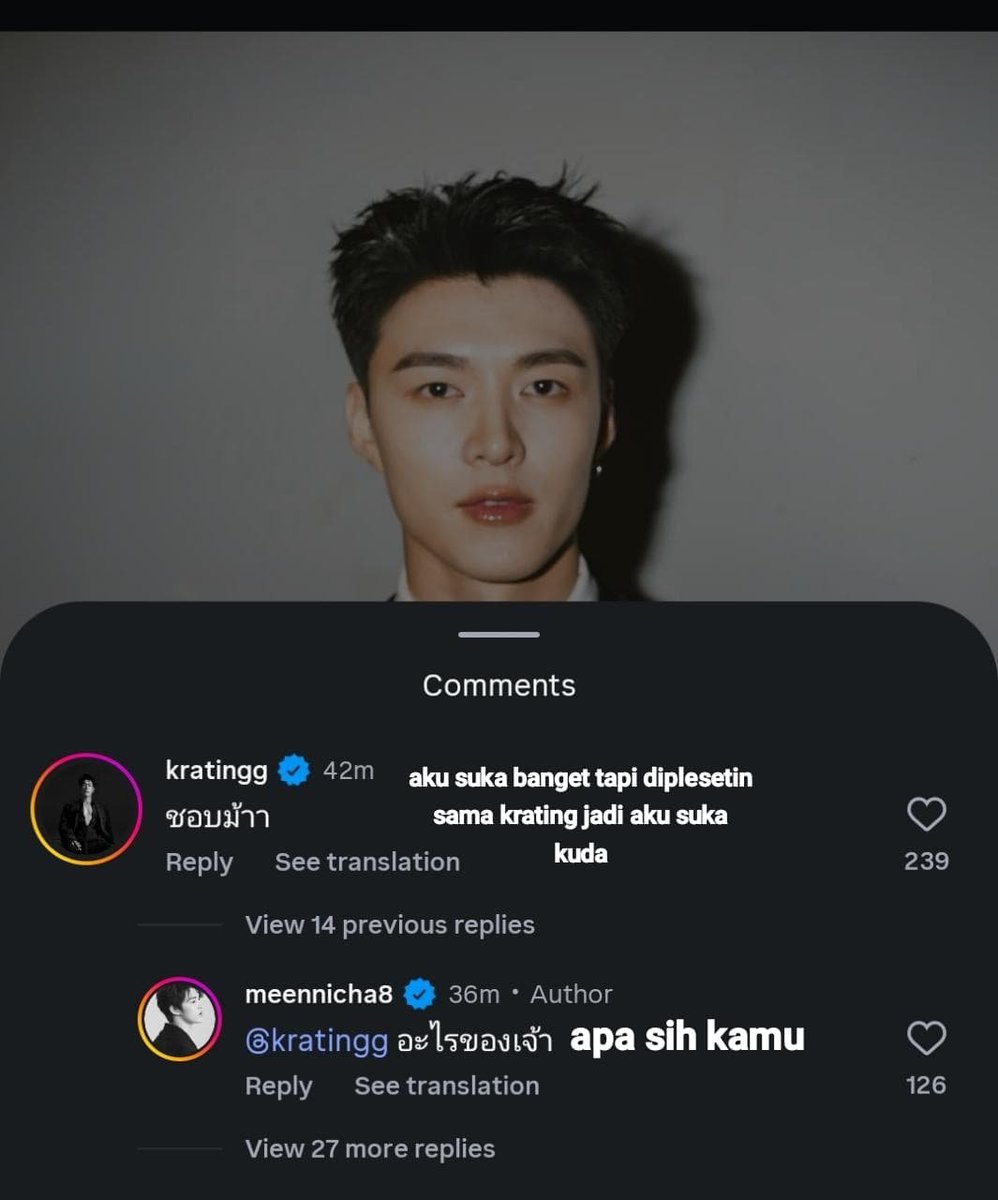
Task: Open kratingg's profile picture story ring
Action: click(x=86, y=808)
